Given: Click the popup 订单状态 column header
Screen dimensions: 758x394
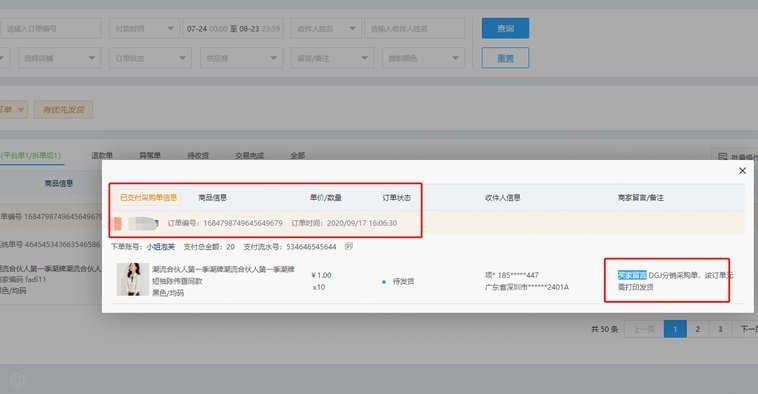Looking at the screenshot, I should [396, 197].
